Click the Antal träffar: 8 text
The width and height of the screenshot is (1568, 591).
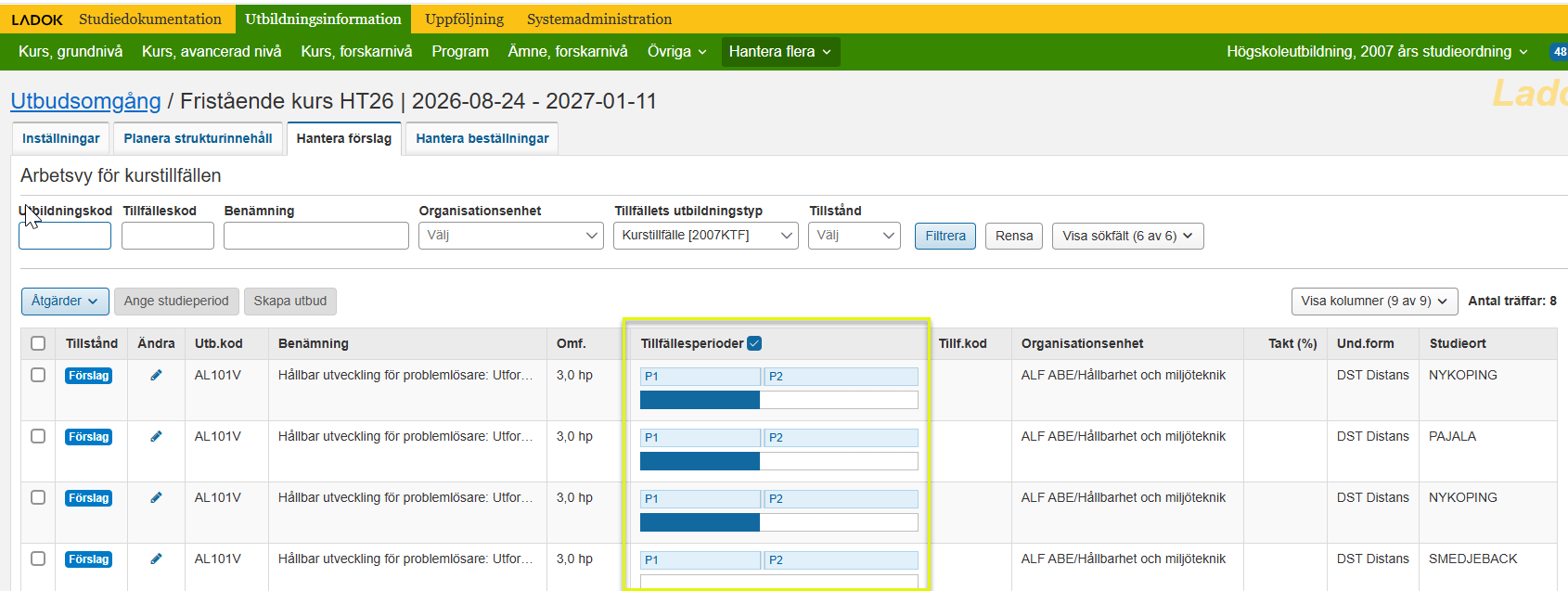[1512, 301]
